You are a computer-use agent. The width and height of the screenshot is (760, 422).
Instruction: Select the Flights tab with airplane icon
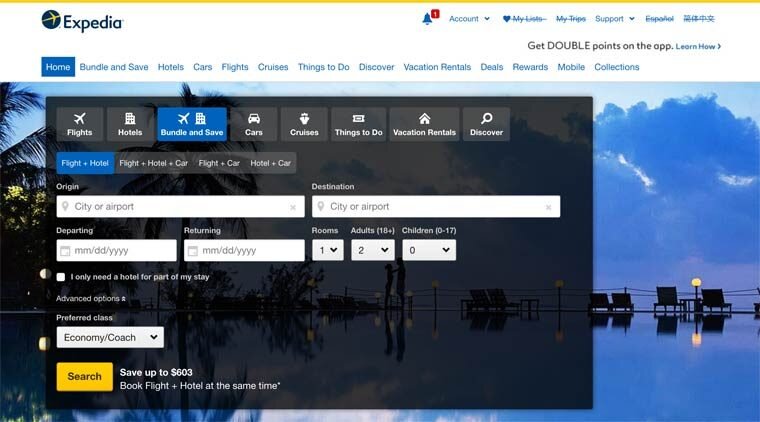(79, 125)
